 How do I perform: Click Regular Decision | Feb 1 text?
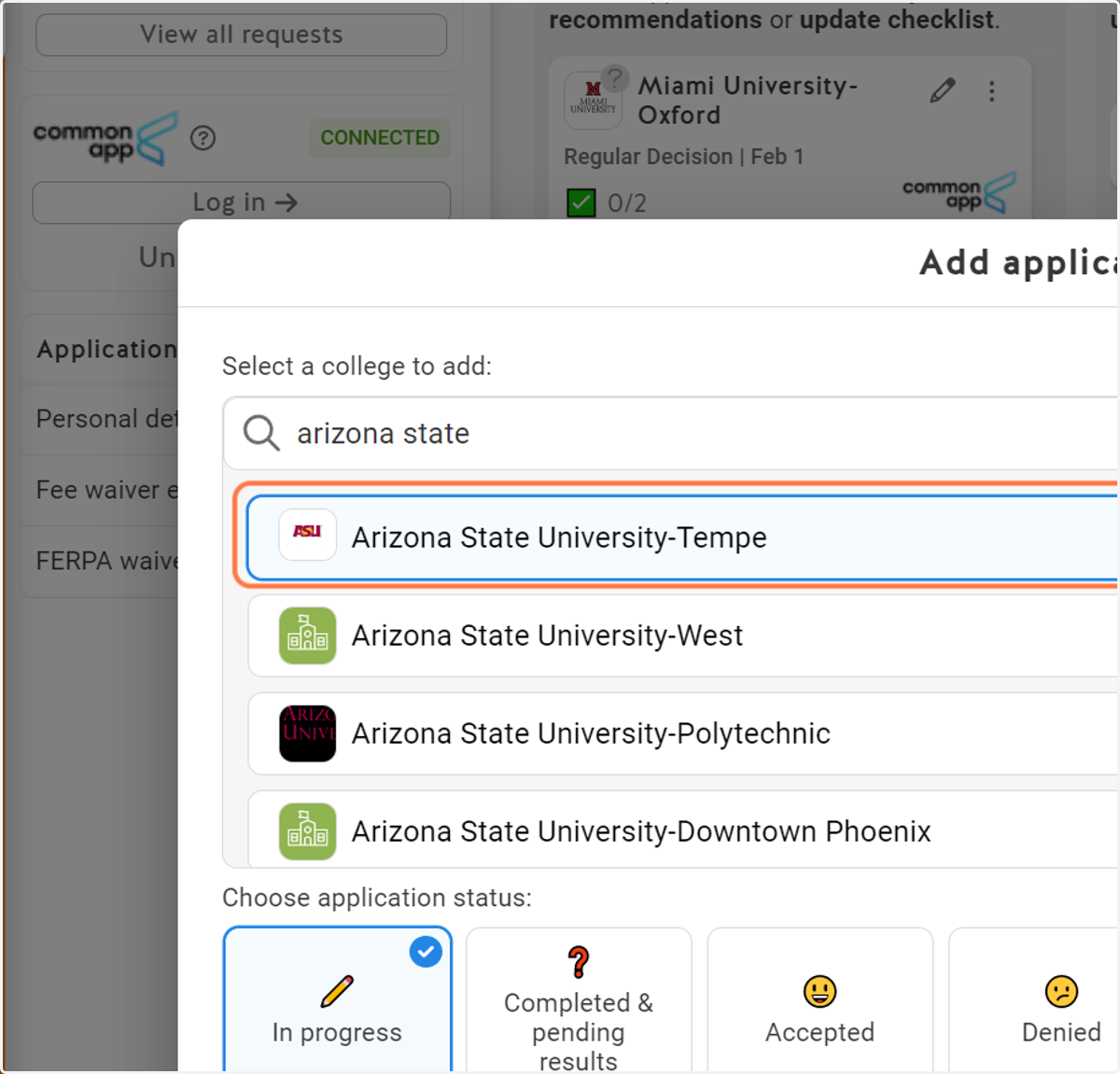tap(683, 157)
